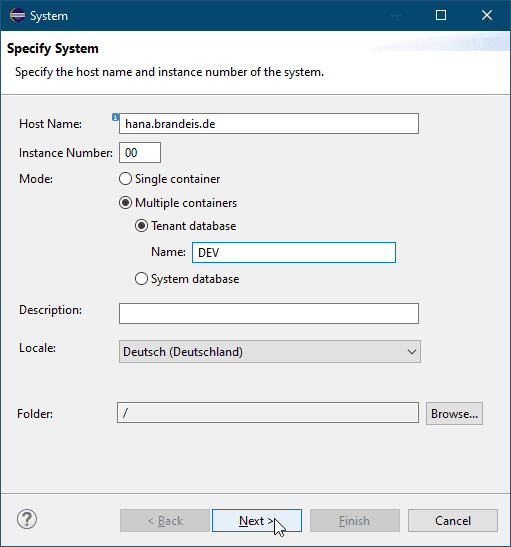
Task: Focus the Instance Number field
Action: tap(140, 152)
